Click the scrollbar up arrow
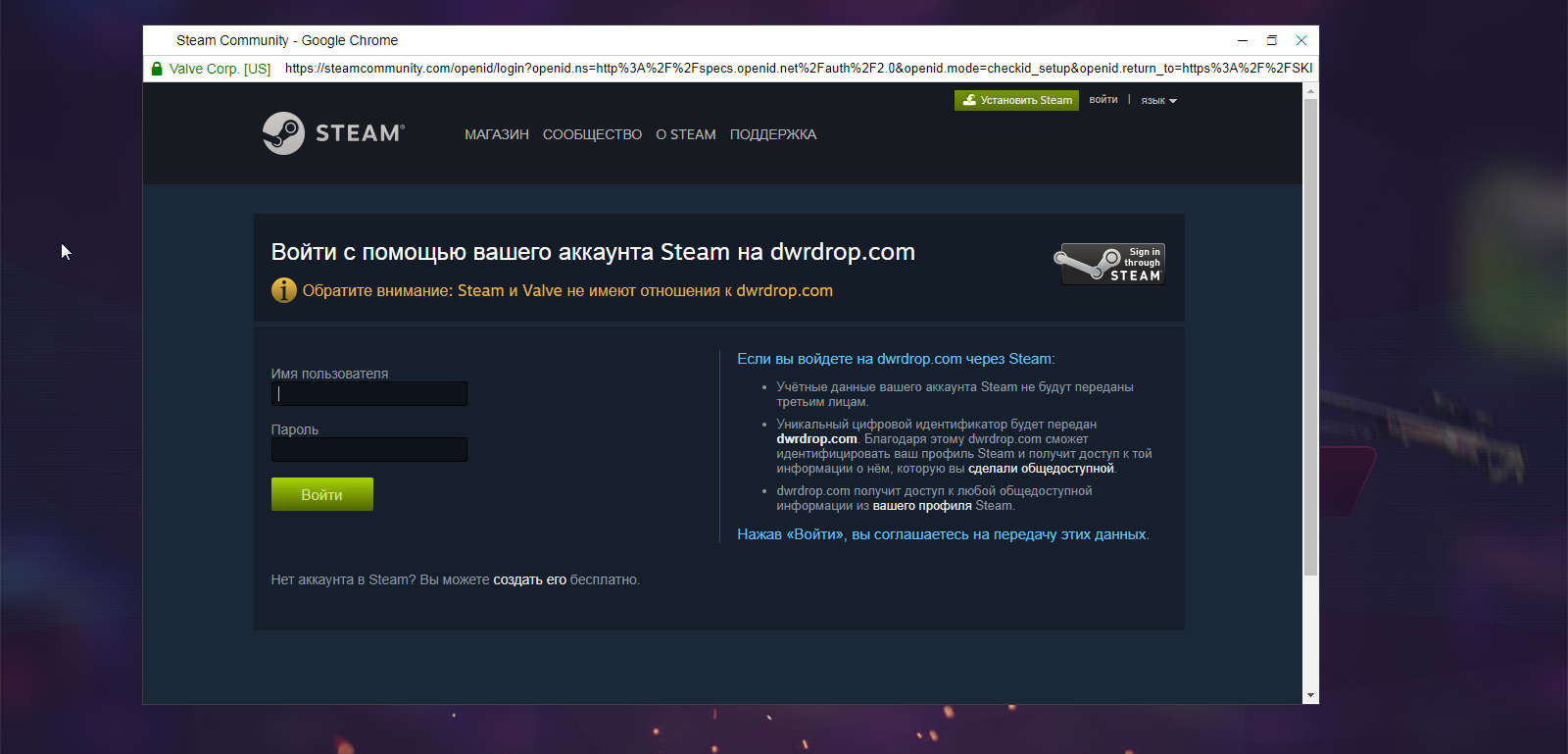1568x754 pixels. pyautogui.click(x=1310, y=91)
